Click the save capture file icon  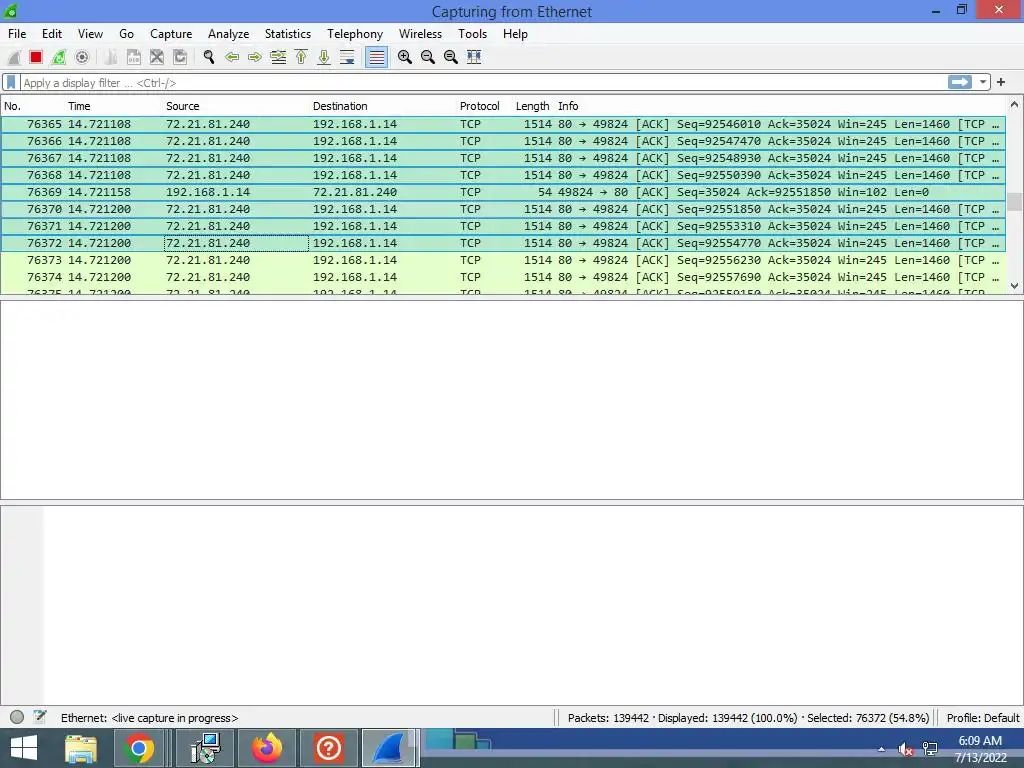pyautogui.click(x=134, y=57)
